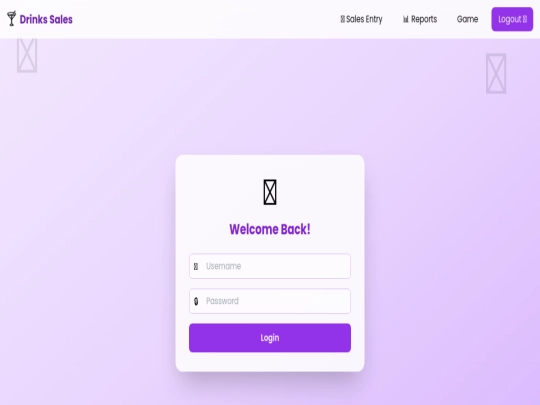This screenshot has width=540, height=405.
Task: Open the Drinks Sales home link
Action: point(40,19)
